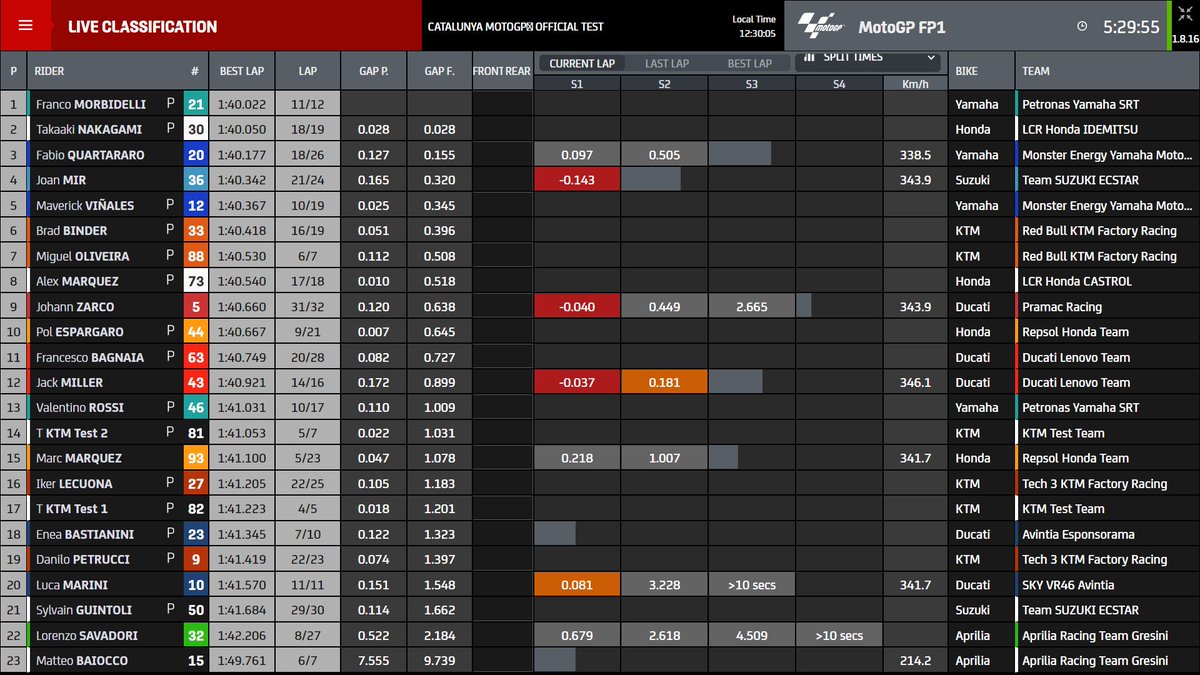Click Baiocco's best lap 1:49.761
The height and width of the screenshot is (675, 1200).
click(242, 661)
